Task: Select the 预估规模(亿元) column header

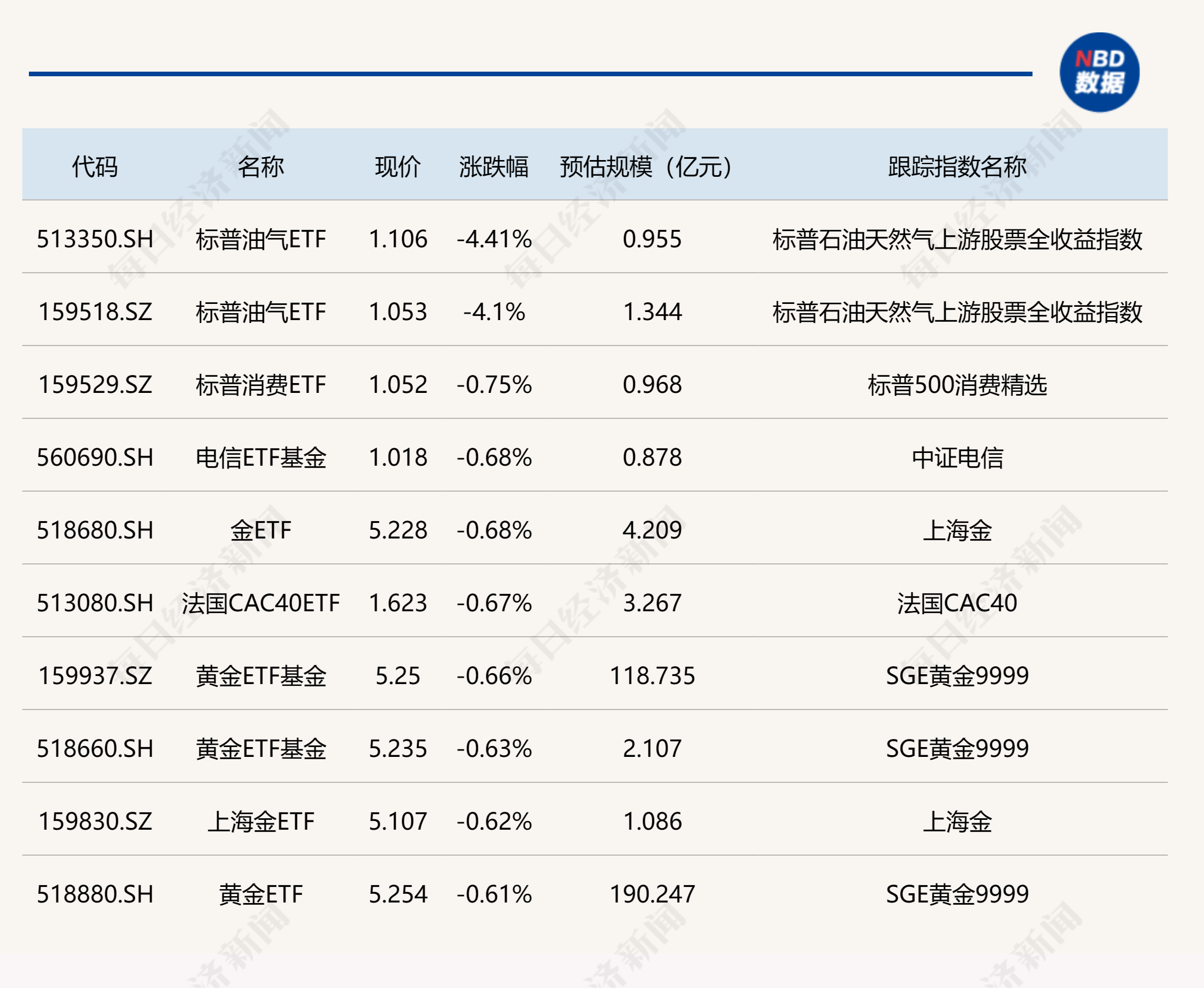Action: (x=646, y=166)
